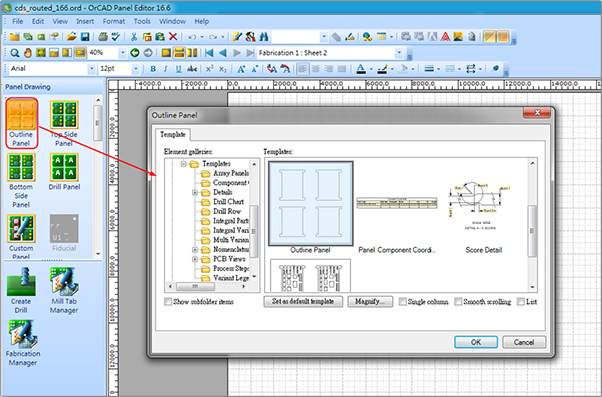602x397 pixels.
Task: Apply subscript formatting
Action: coord(223,69)
